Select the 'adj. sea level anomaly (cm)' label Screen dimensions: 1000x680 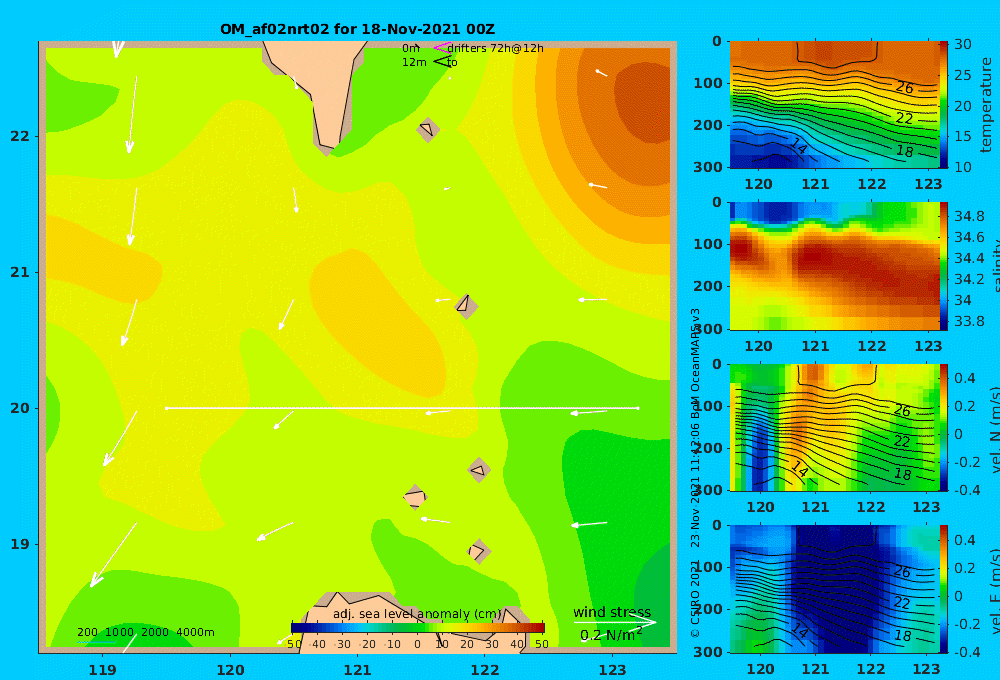click(x=417, y=614)
